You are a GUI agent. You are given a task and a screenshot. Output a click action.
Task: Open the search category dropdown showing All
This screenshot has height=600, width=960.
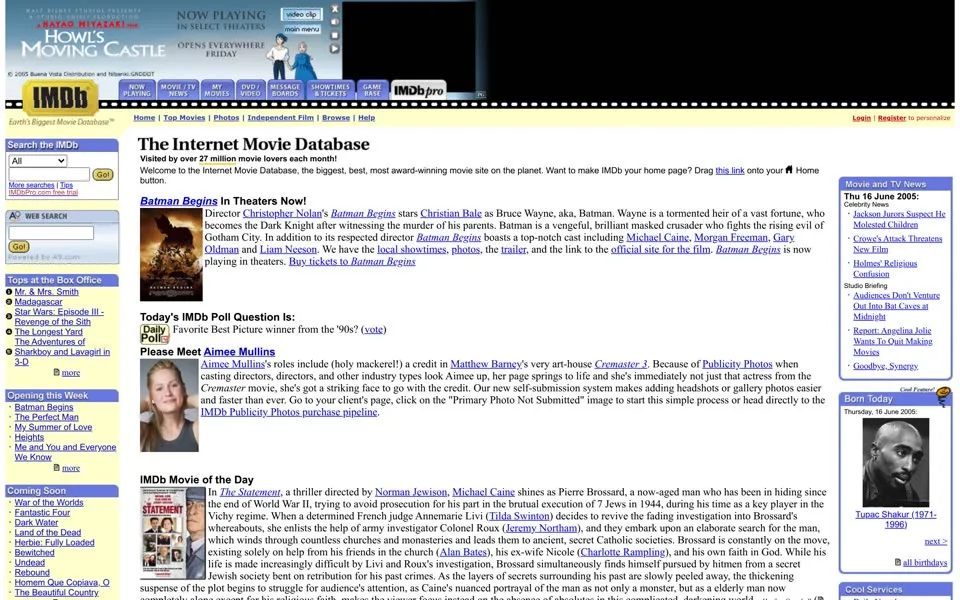click(x=38, y=161)
